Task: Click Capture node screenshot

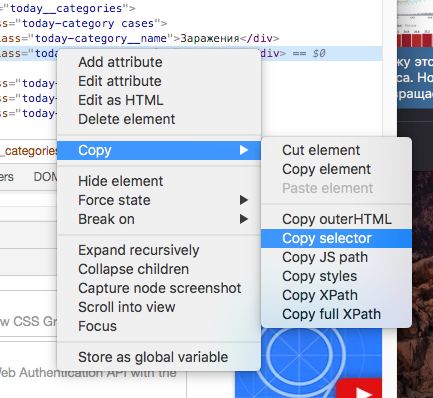Action: pos(159,288)
